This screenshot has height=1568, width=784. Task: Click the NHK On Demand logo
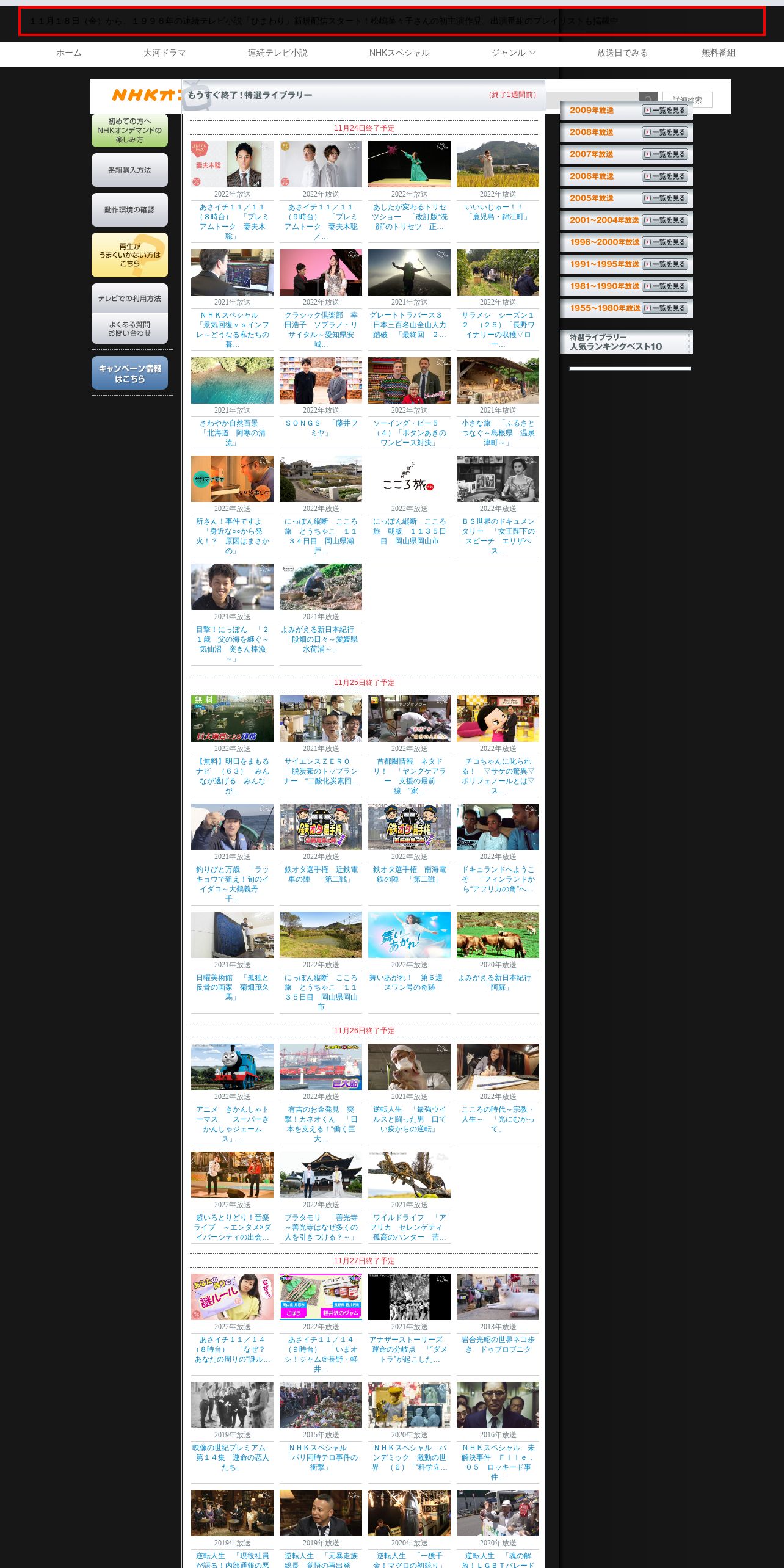(x=147, y=95)
